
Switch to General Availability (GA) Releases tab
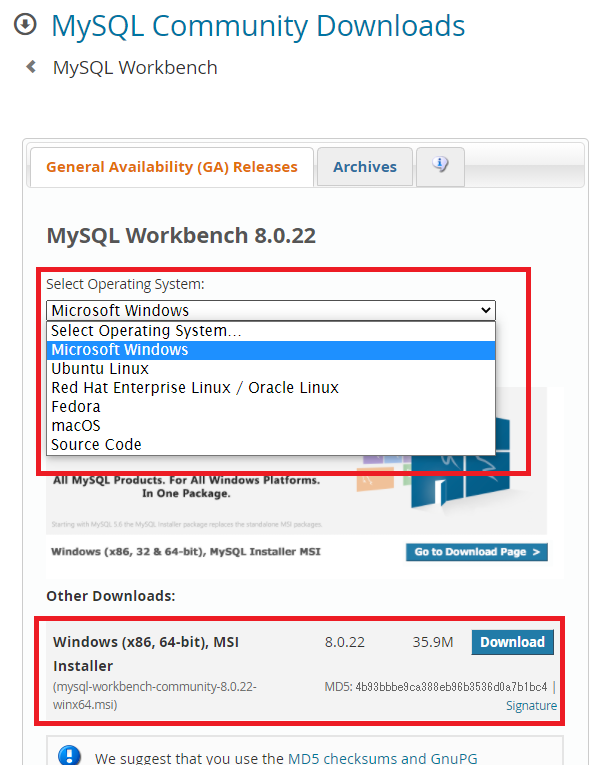coord(172,167)
